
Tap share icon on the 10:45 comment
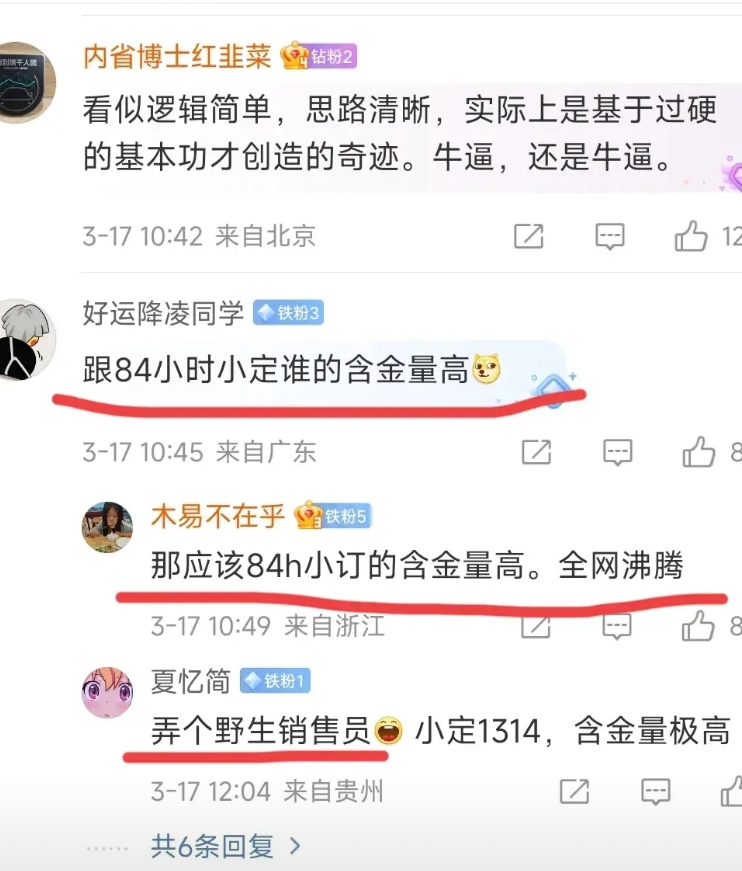tap(537, 452)
